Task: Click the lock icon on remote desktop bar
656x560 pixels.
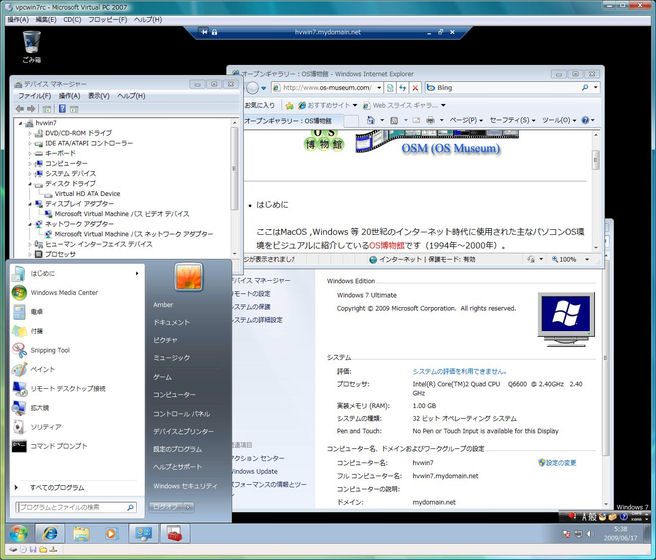Action: [214, 32]
